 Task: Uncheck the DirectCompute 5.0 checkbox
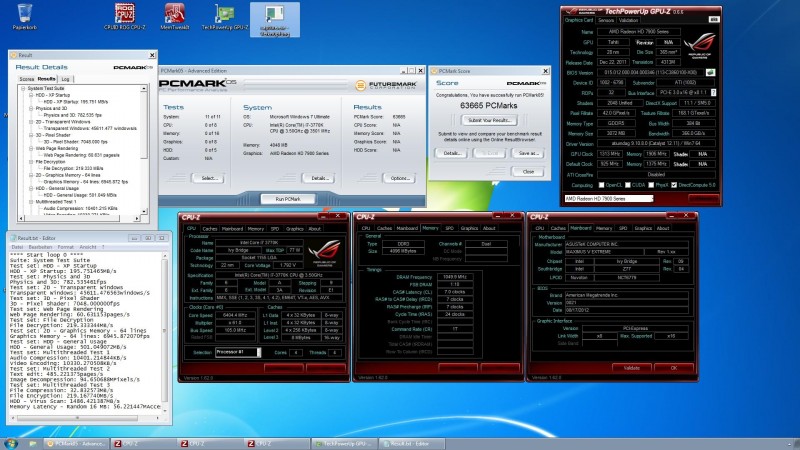coord(674,185)
